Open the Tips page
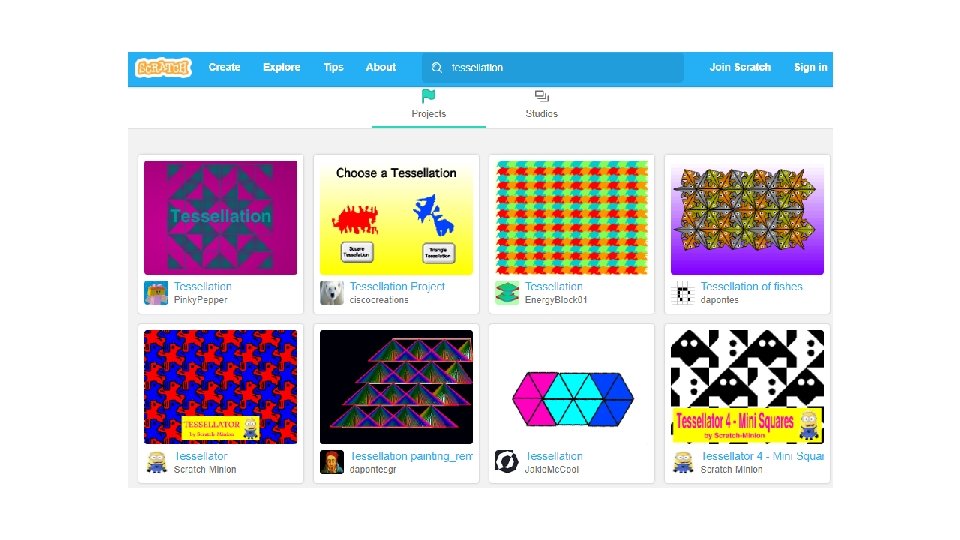Image resolution: width=960 pixels, height=540 pixels. tap(333, 67)
